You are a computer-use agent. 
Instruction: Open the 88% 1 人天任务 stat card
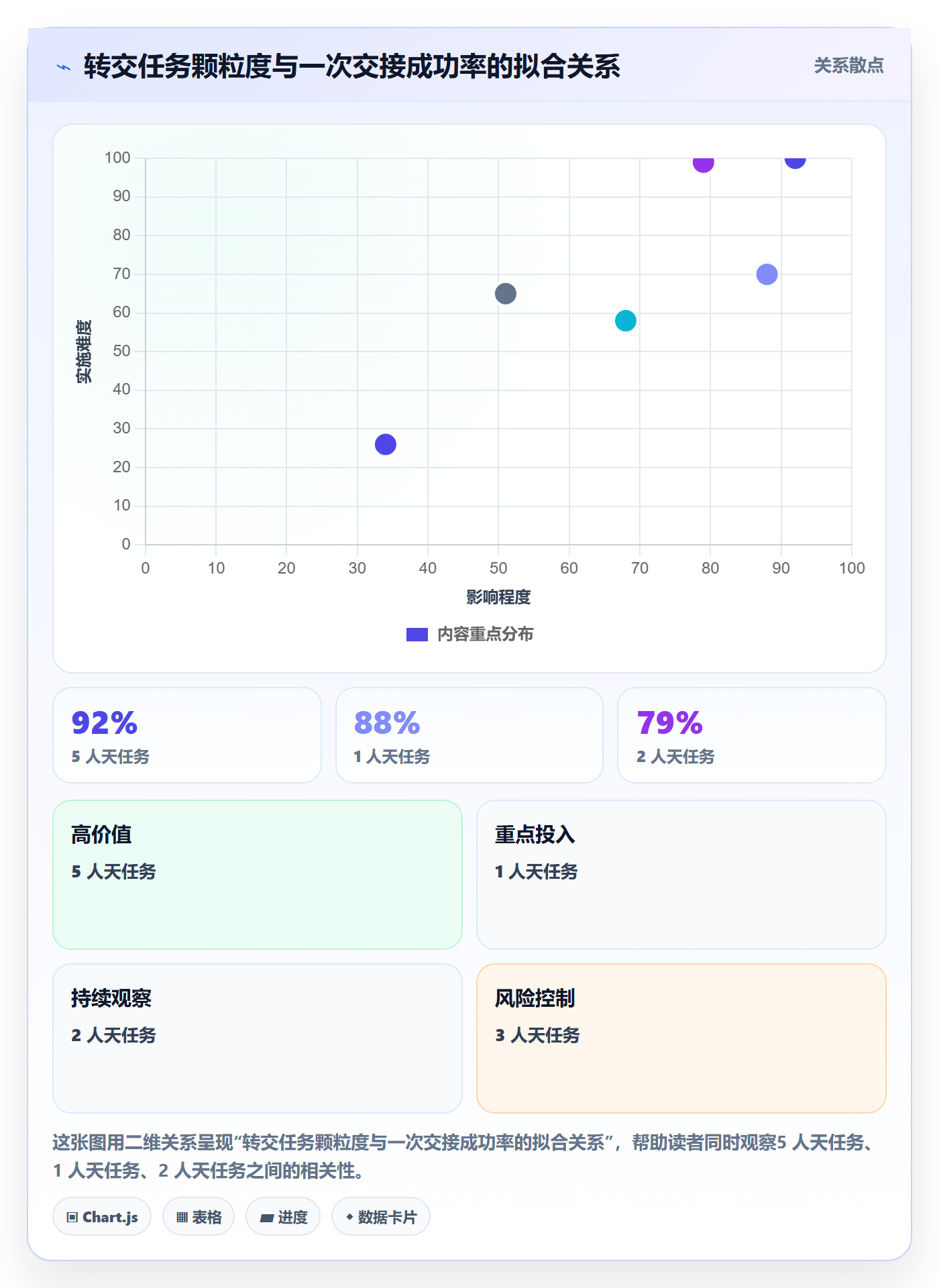pyautogui.click(x=469, y=735)
